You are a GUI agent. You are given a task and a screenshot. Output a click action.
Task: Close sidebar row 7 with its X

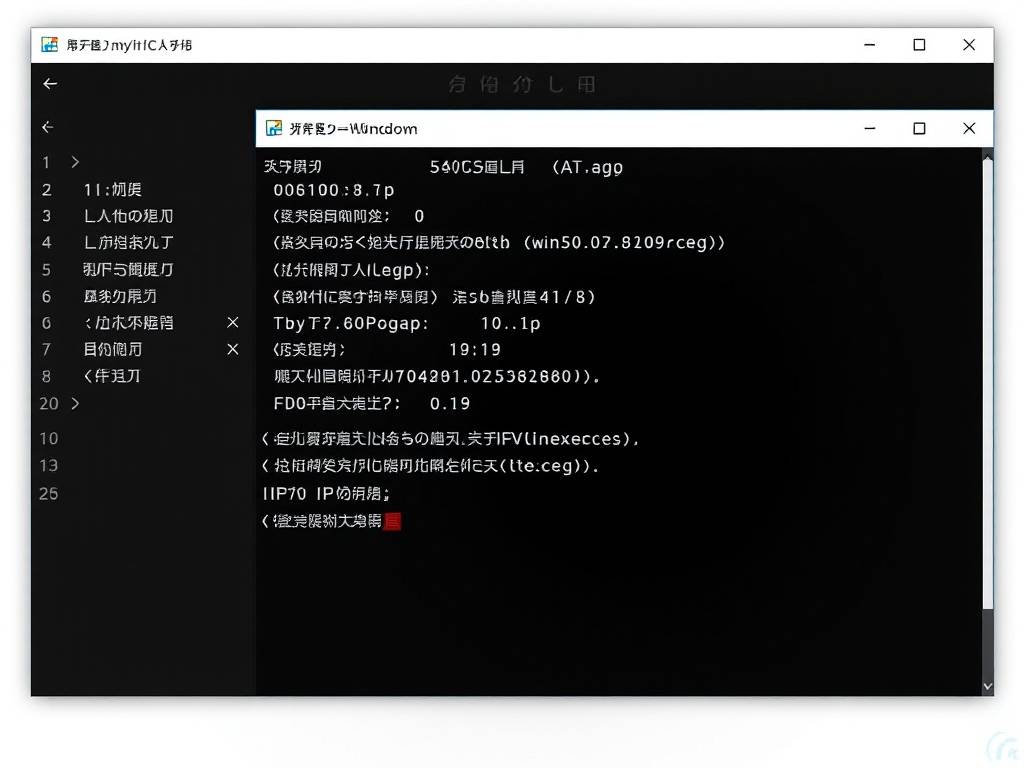232,349
